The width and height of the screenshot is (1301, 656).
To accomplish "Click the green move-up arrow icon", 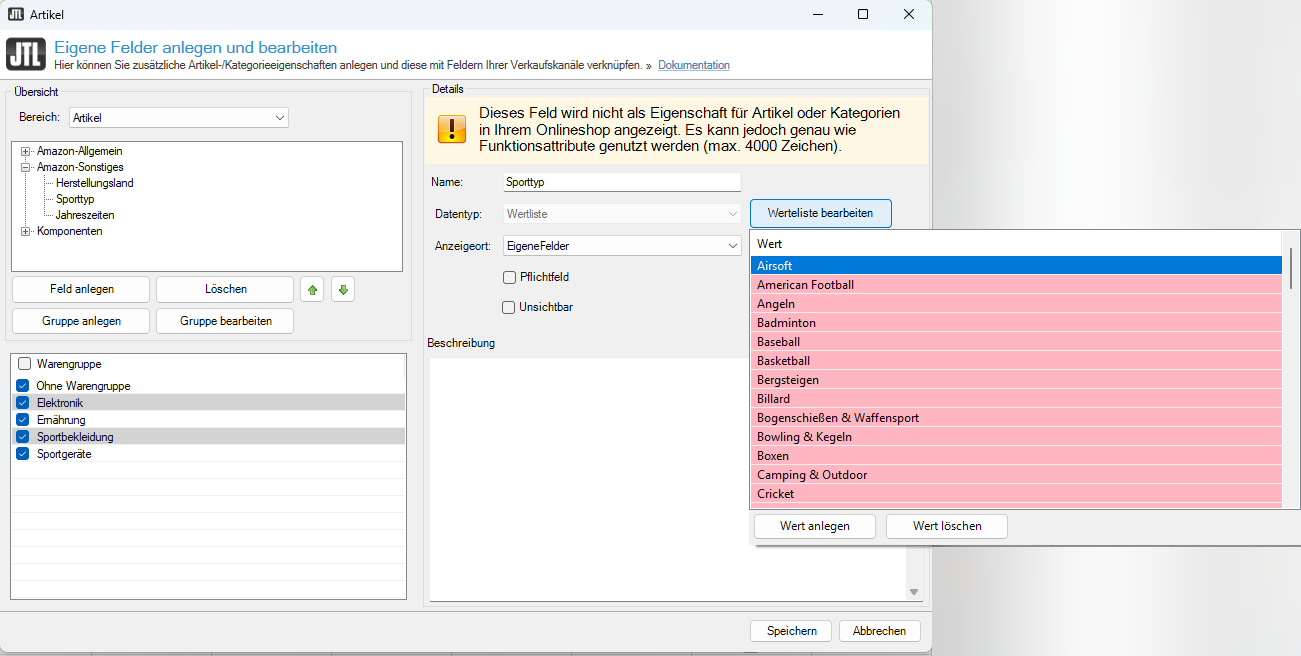I will pyautogui.click(x=313, y=290).
